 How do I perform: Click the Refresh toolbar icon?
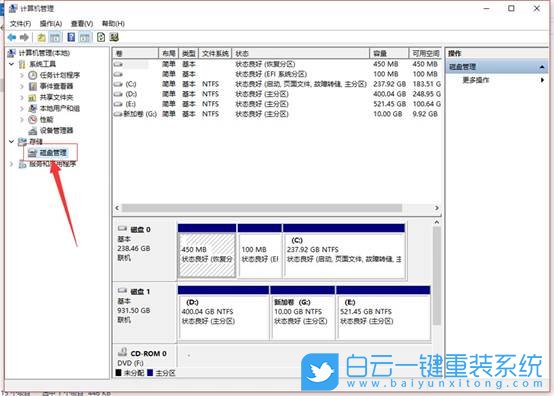(101, 37)
